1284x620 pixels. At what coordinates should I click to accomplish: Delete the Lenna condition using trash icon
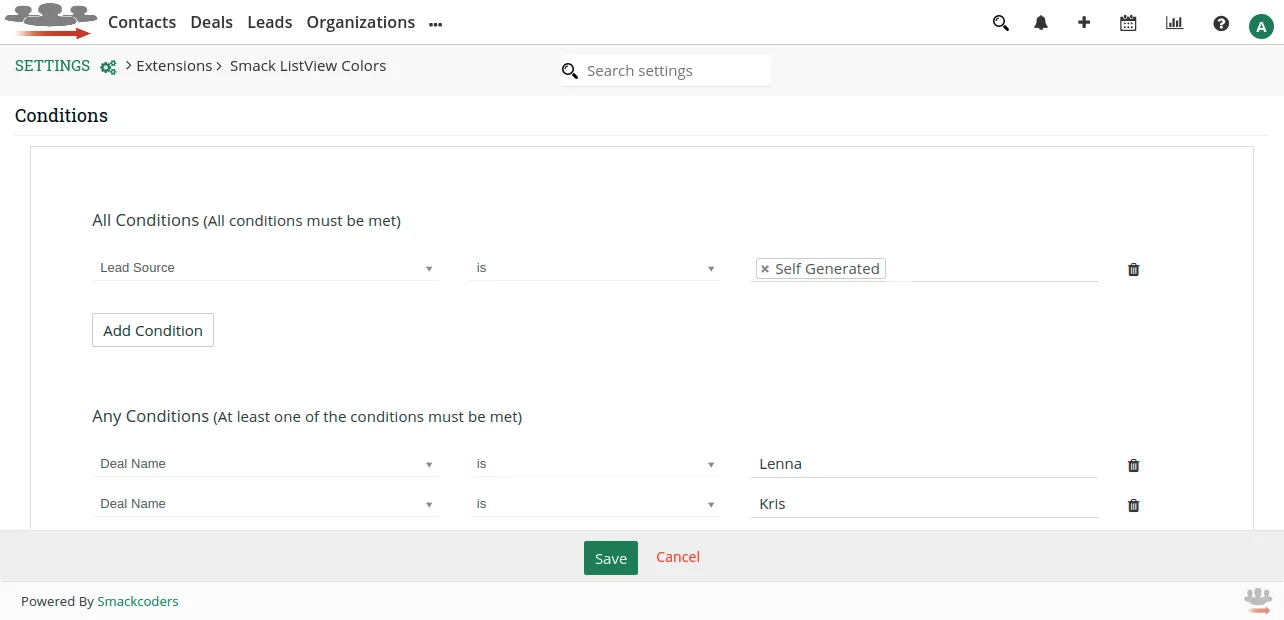point(1133,465)
